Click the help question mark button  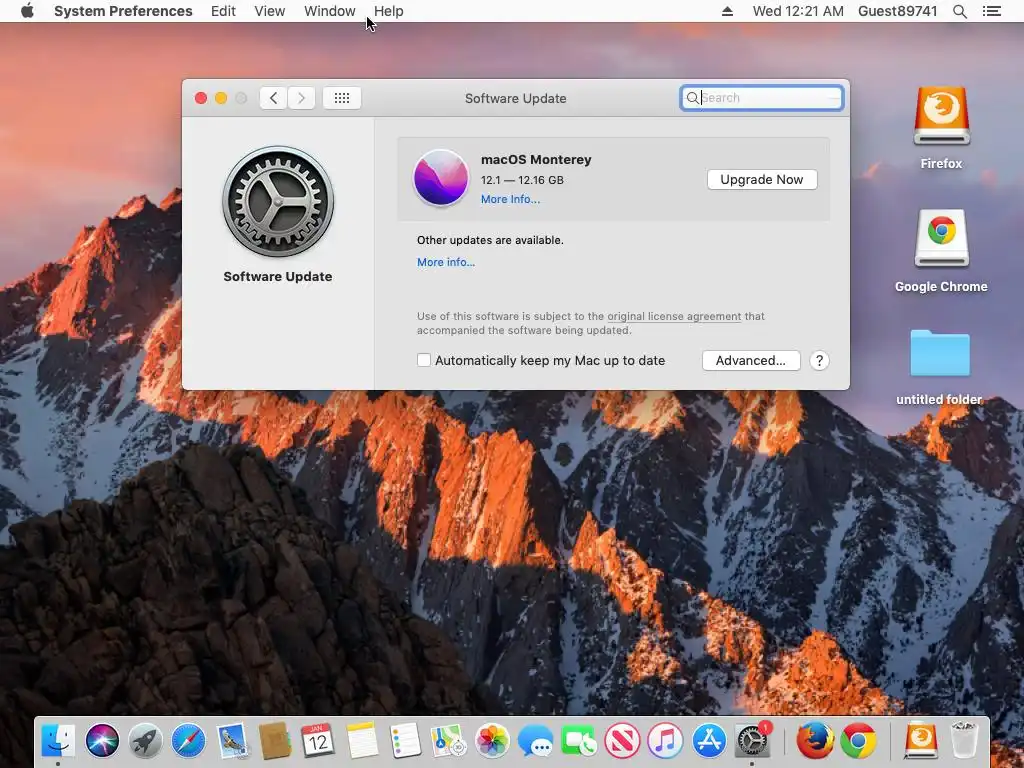tap(819, 360)
